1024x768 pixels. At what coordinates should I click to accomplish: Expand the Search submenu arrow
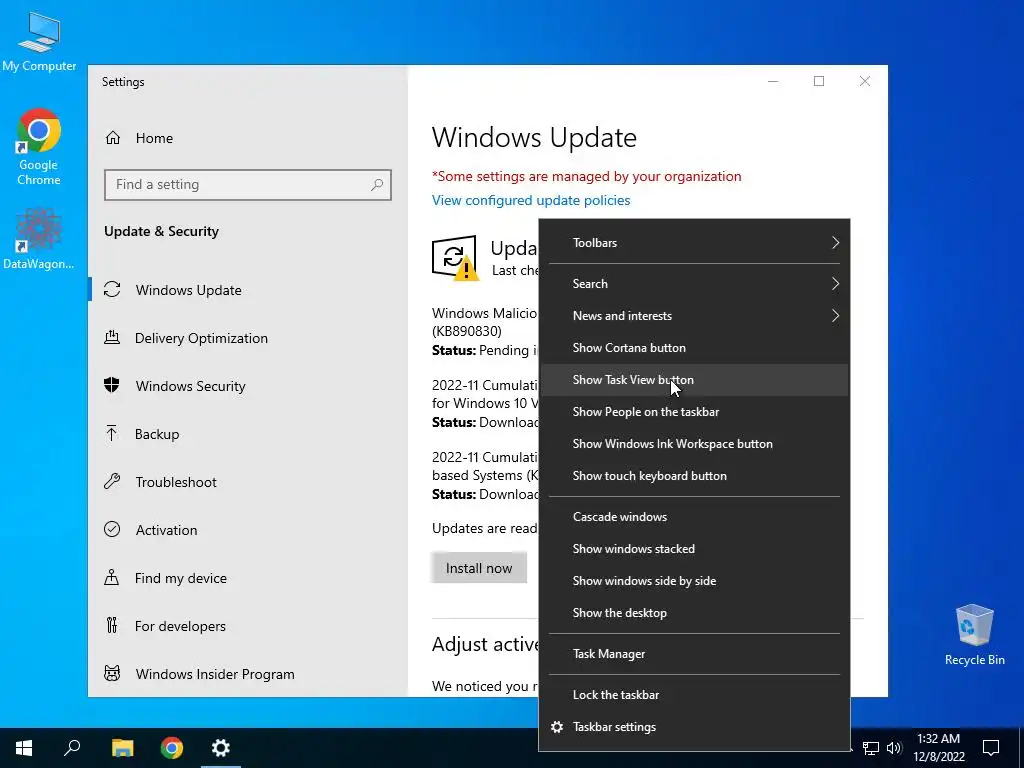(835, 283)
